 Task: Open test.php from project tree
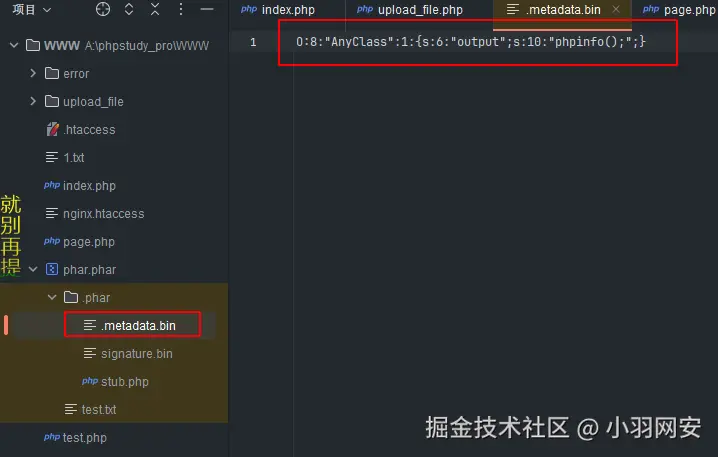point(85,438)
